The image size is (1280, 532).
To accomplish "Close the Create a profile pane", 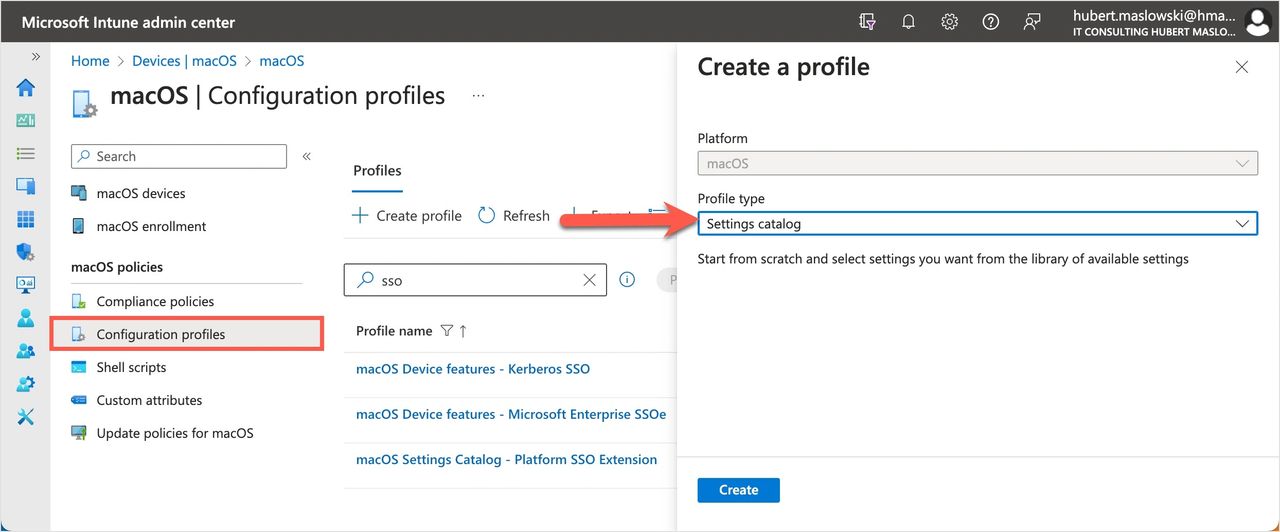I will [x=1241, y=67].
